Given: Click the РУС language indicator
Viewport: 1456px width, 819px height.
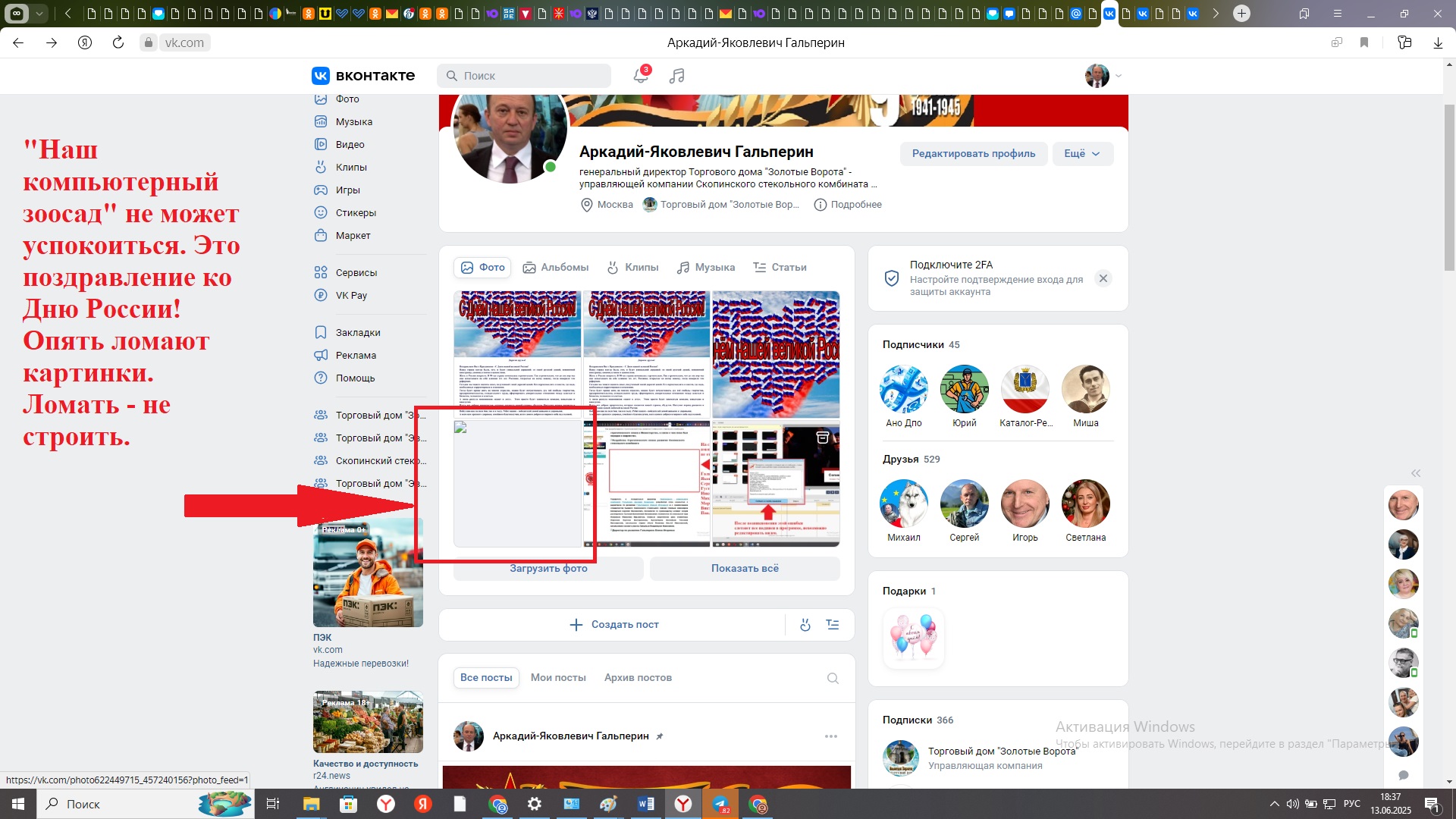Looking at the screenshot, I should (x=1351, y=804).
